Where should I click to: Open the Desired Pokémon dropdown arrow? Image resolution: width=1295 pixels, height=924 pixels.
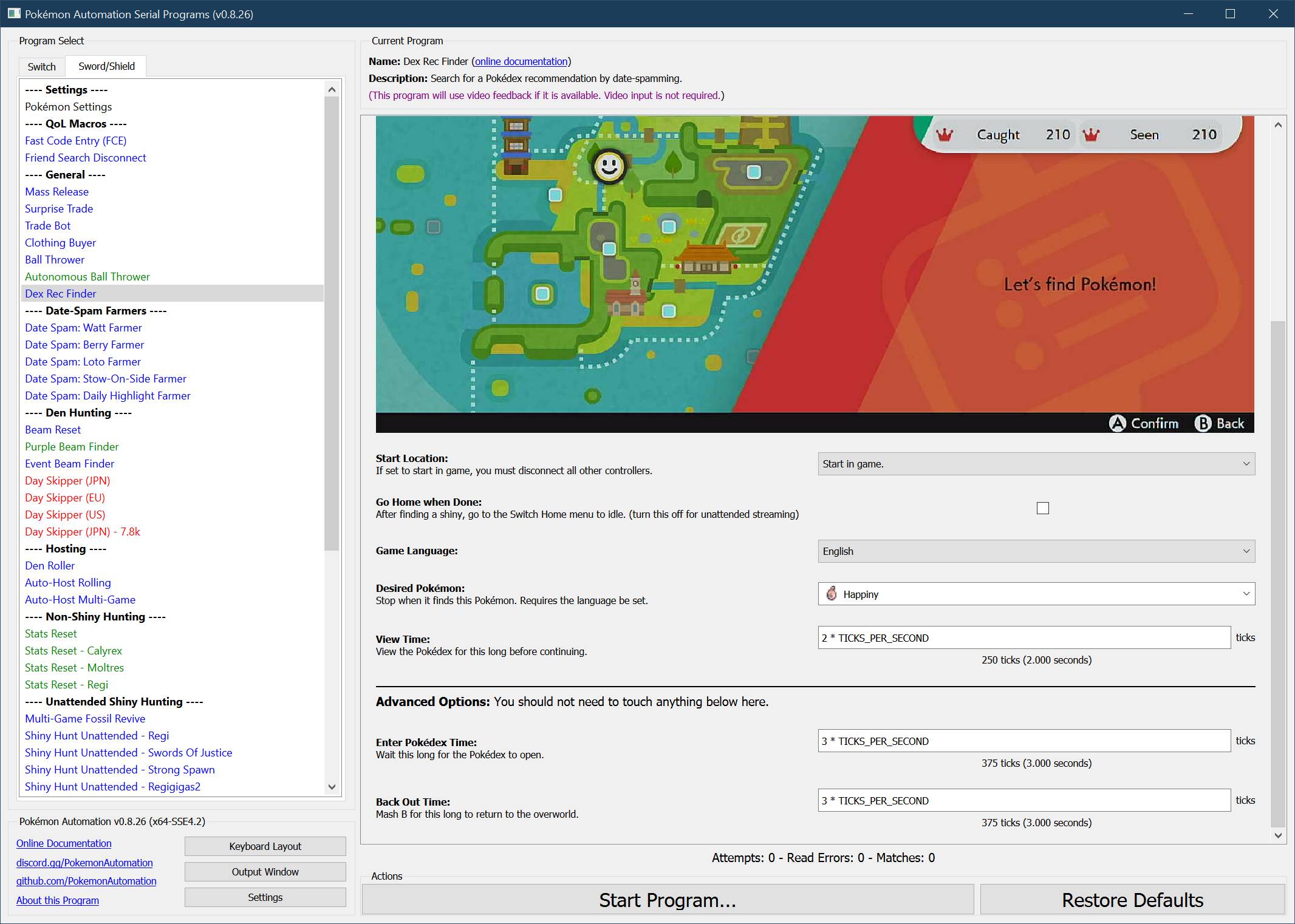(1246, 594)
